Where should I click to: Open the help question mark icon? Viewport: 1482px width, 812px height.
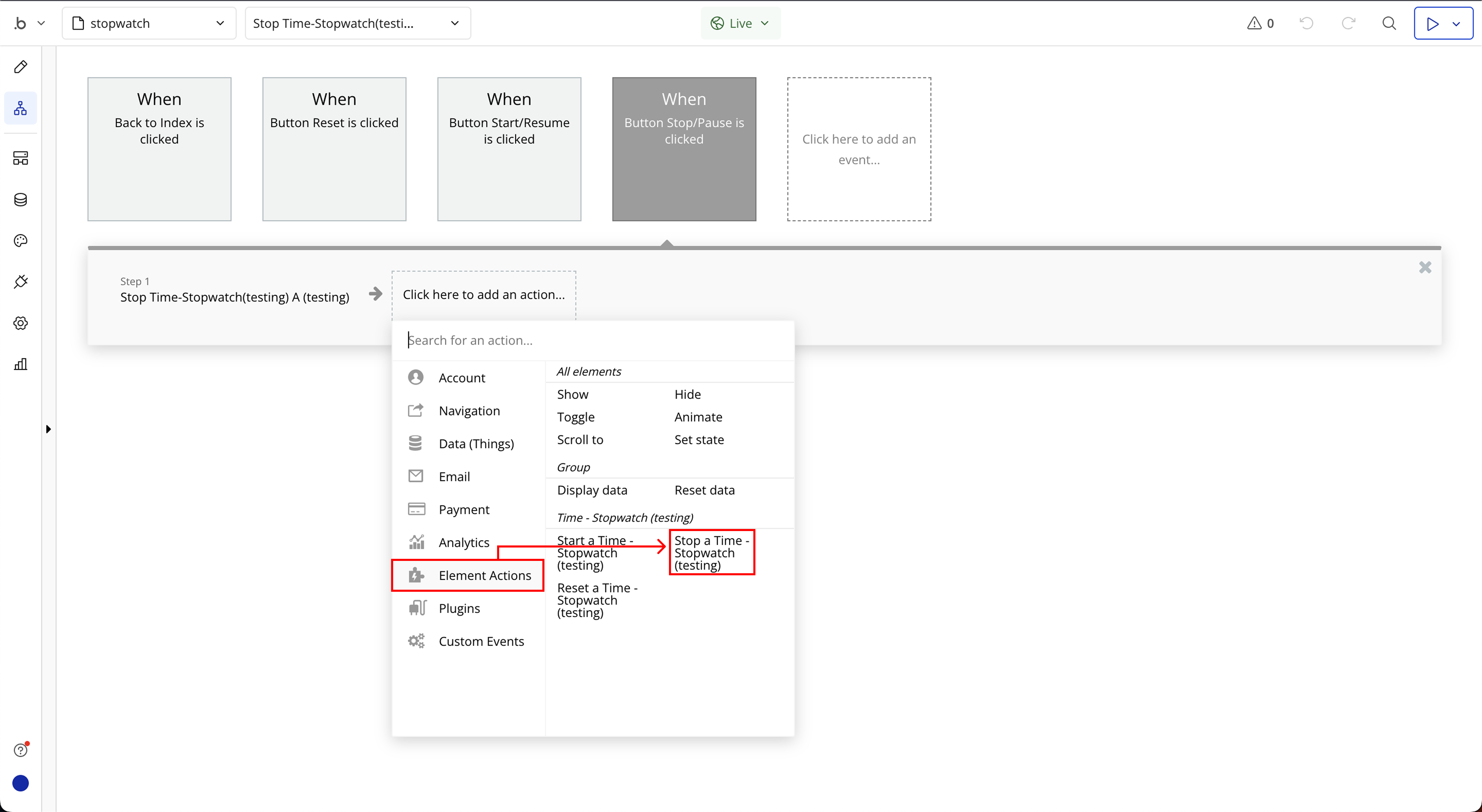(x=21, y=750)
